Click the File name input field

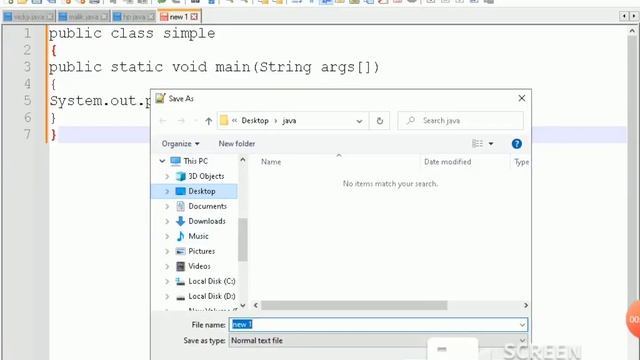point(378,324)
